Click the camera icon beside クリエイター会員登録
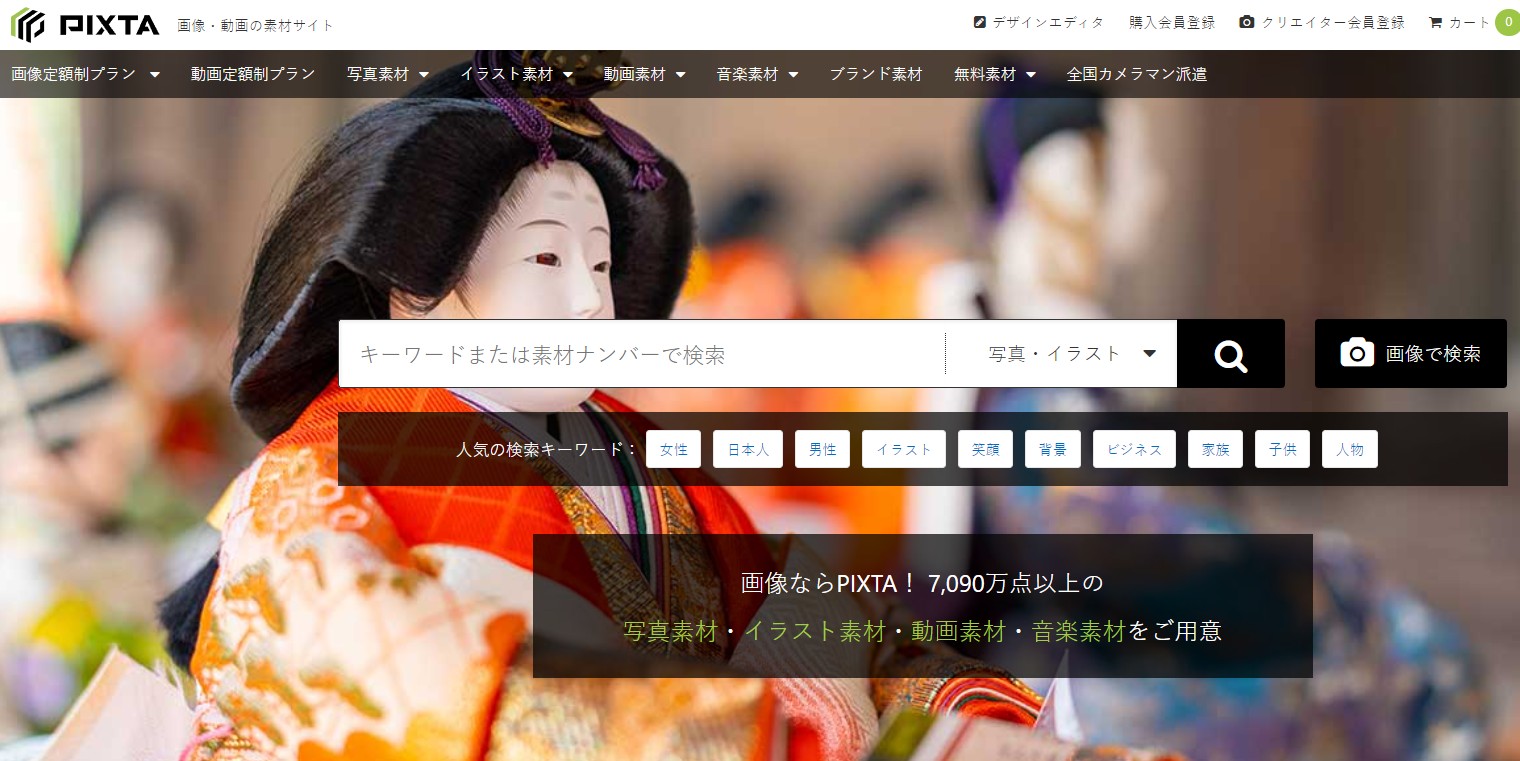 click(x=1246, y=20)
